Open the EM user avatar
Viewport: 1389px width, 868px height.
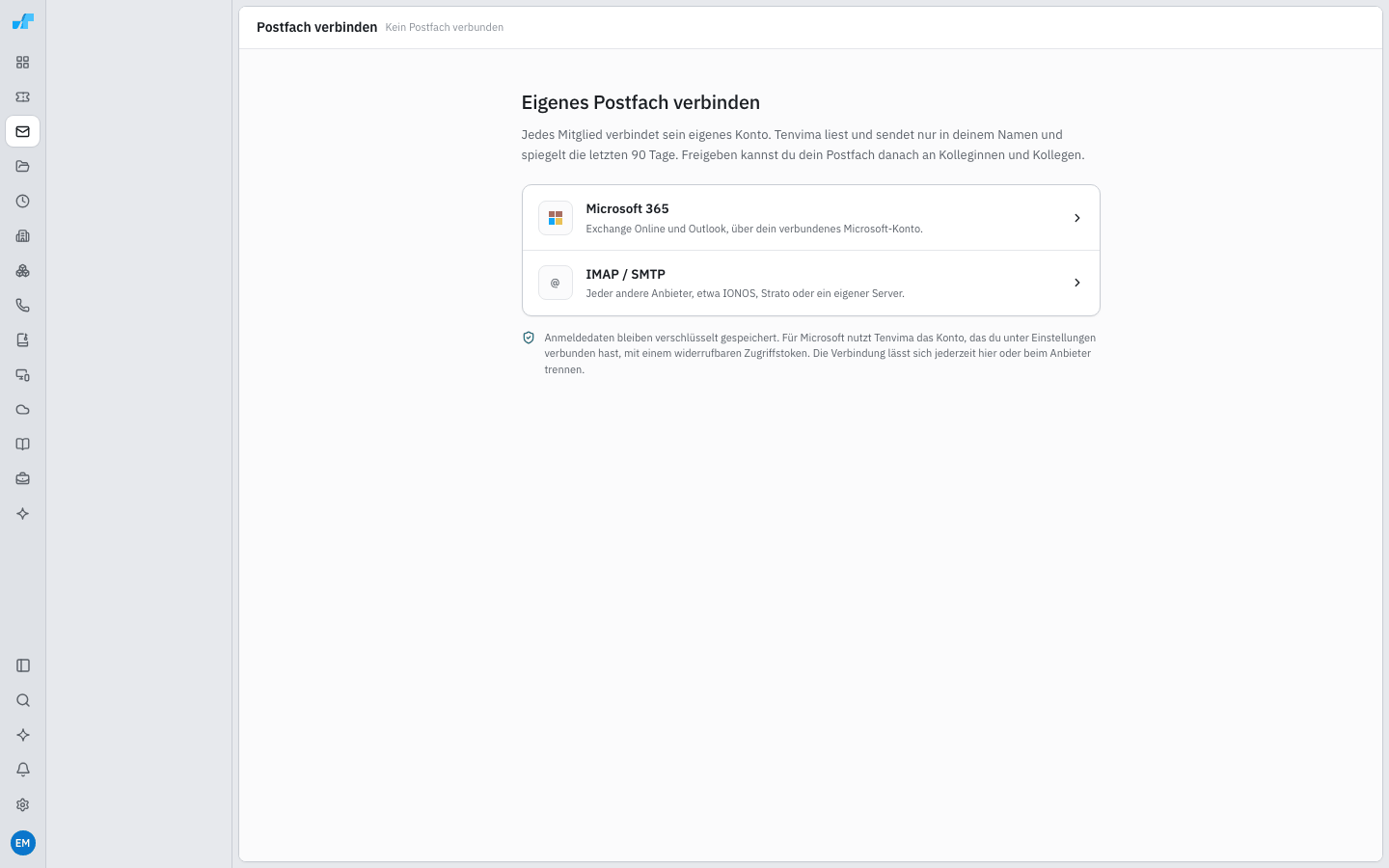(x=23, y=843)
